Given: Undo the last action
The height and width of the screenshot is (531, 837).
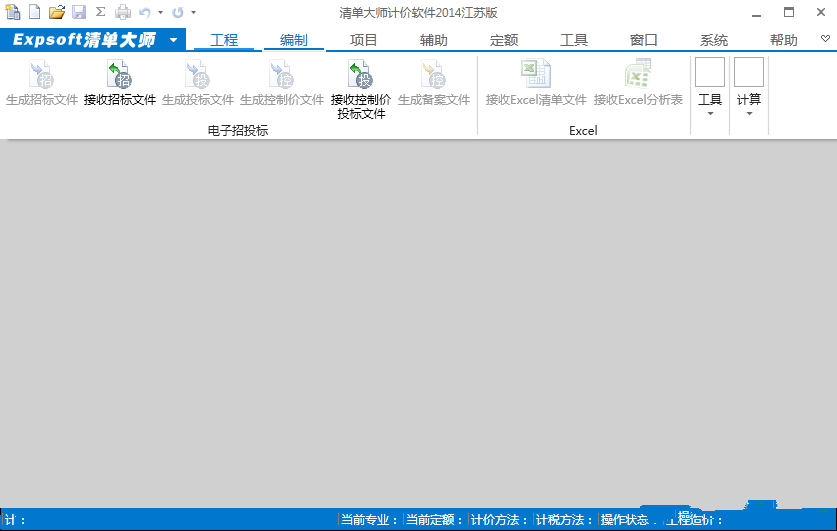Looking at the screenshot, I should coord(145,12).
